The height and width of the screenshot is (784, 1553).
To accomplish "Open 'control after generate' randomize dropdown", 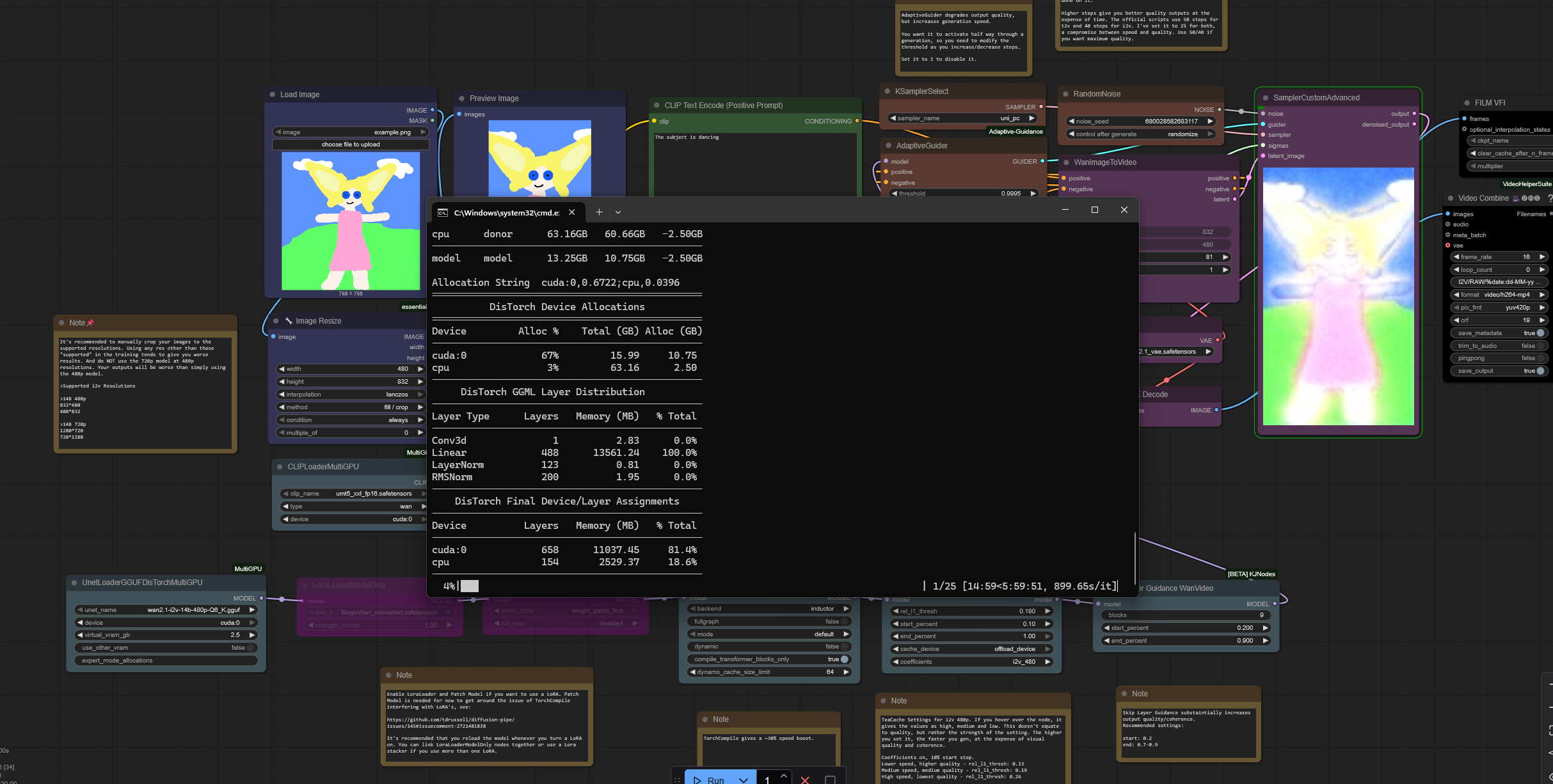I will (1140, 134).
